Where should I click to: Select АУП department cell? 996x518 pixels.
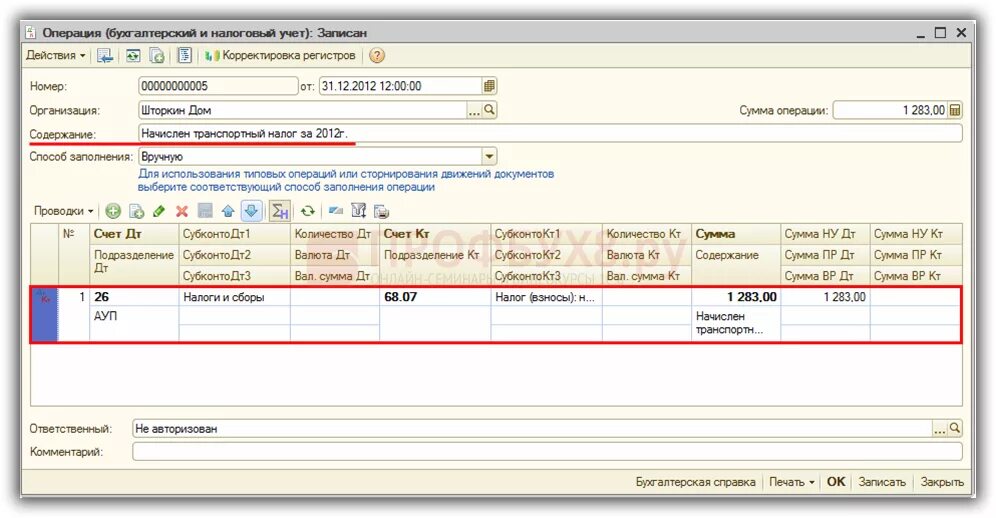134,324
